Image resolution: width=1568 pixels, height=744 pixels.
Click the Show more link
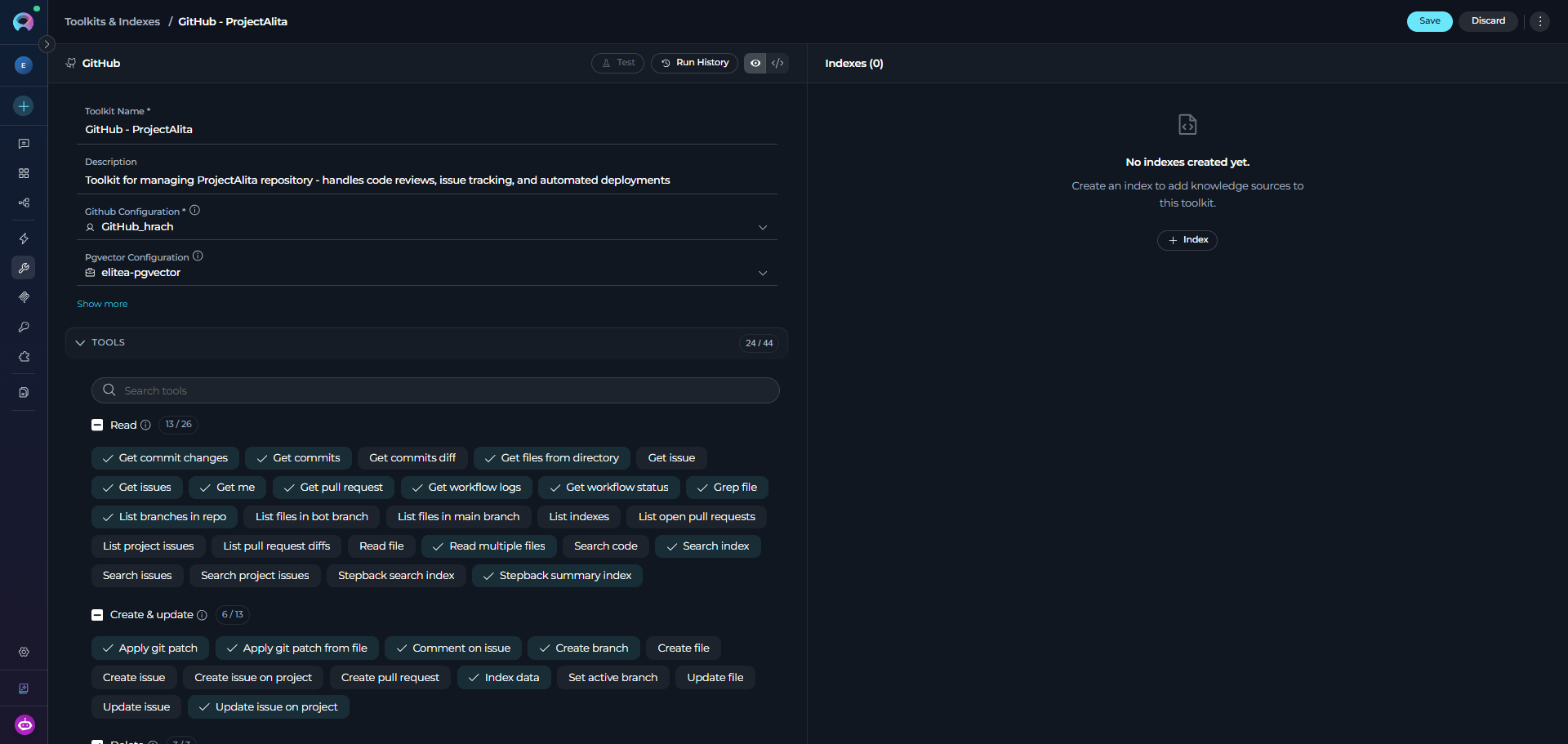pyautogui.click(x=102, y=304)
